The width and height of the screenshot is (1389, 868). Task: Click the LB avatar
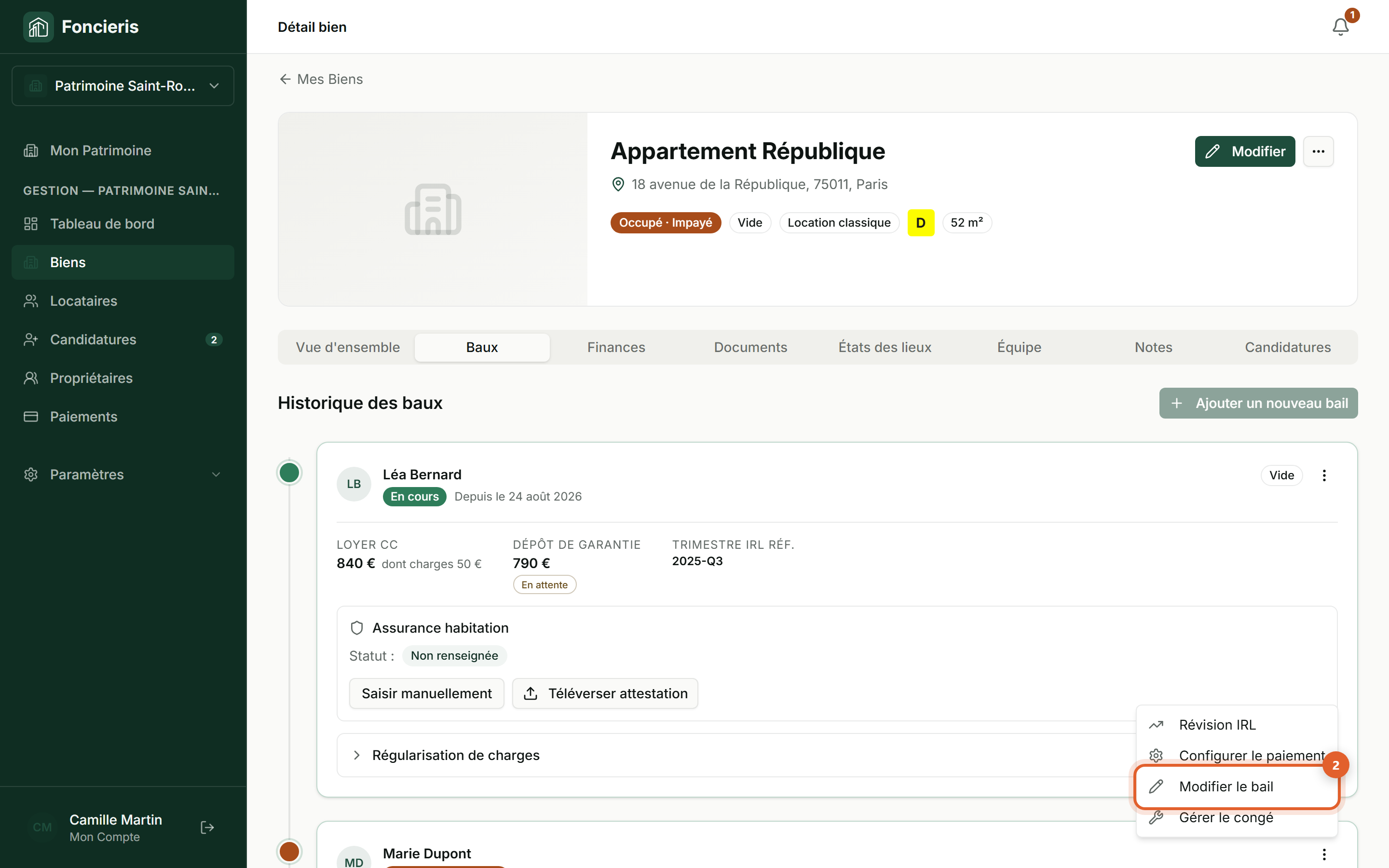click(x=354, y=484)
